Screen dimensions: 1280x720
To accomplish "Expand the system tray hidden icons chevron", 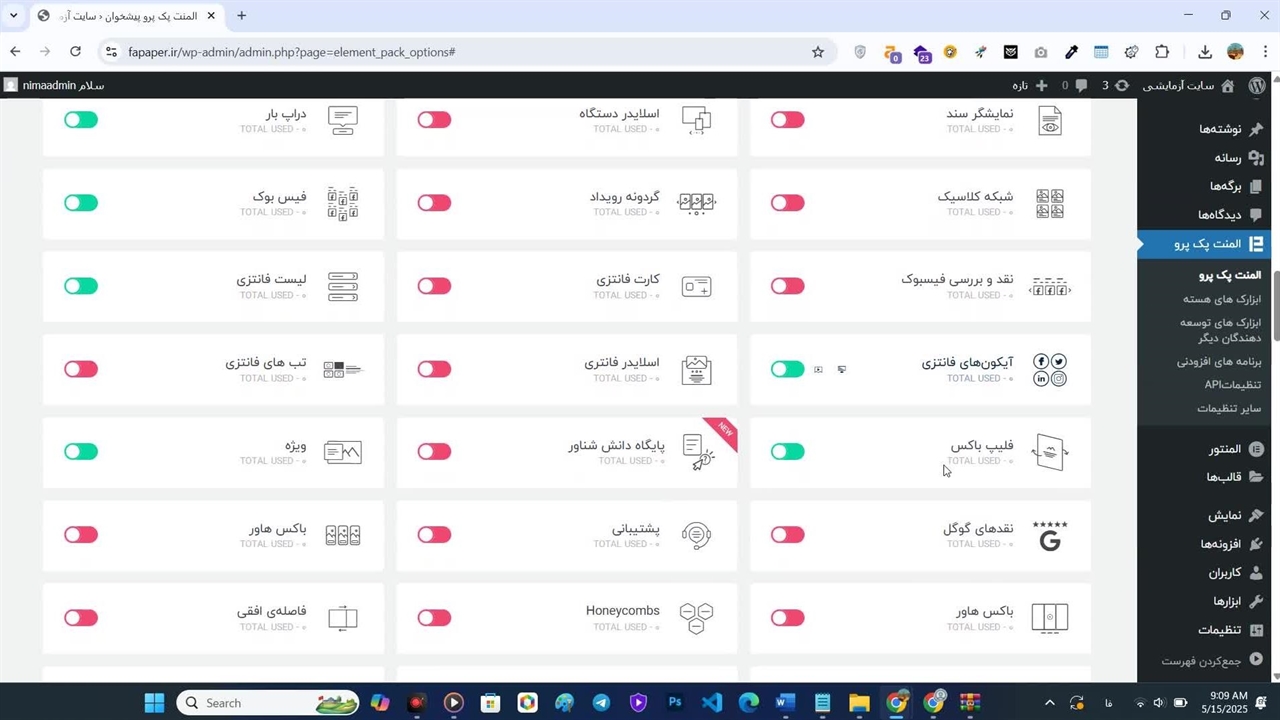I will coord(1049,703).
